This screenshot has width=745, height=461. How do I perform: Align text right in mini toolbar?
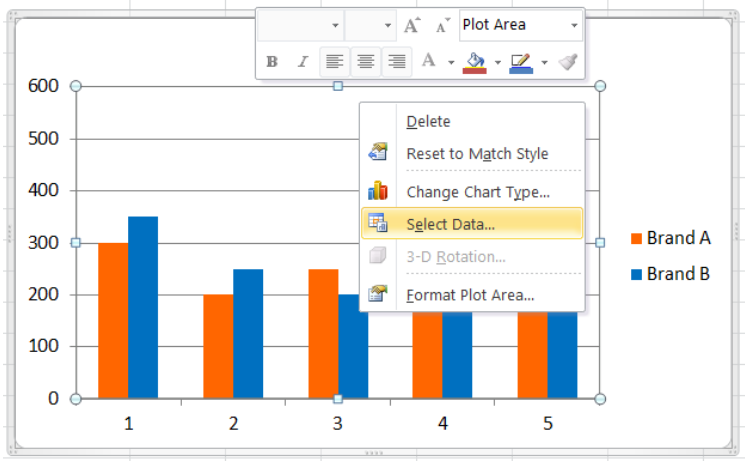coord(396,62)
